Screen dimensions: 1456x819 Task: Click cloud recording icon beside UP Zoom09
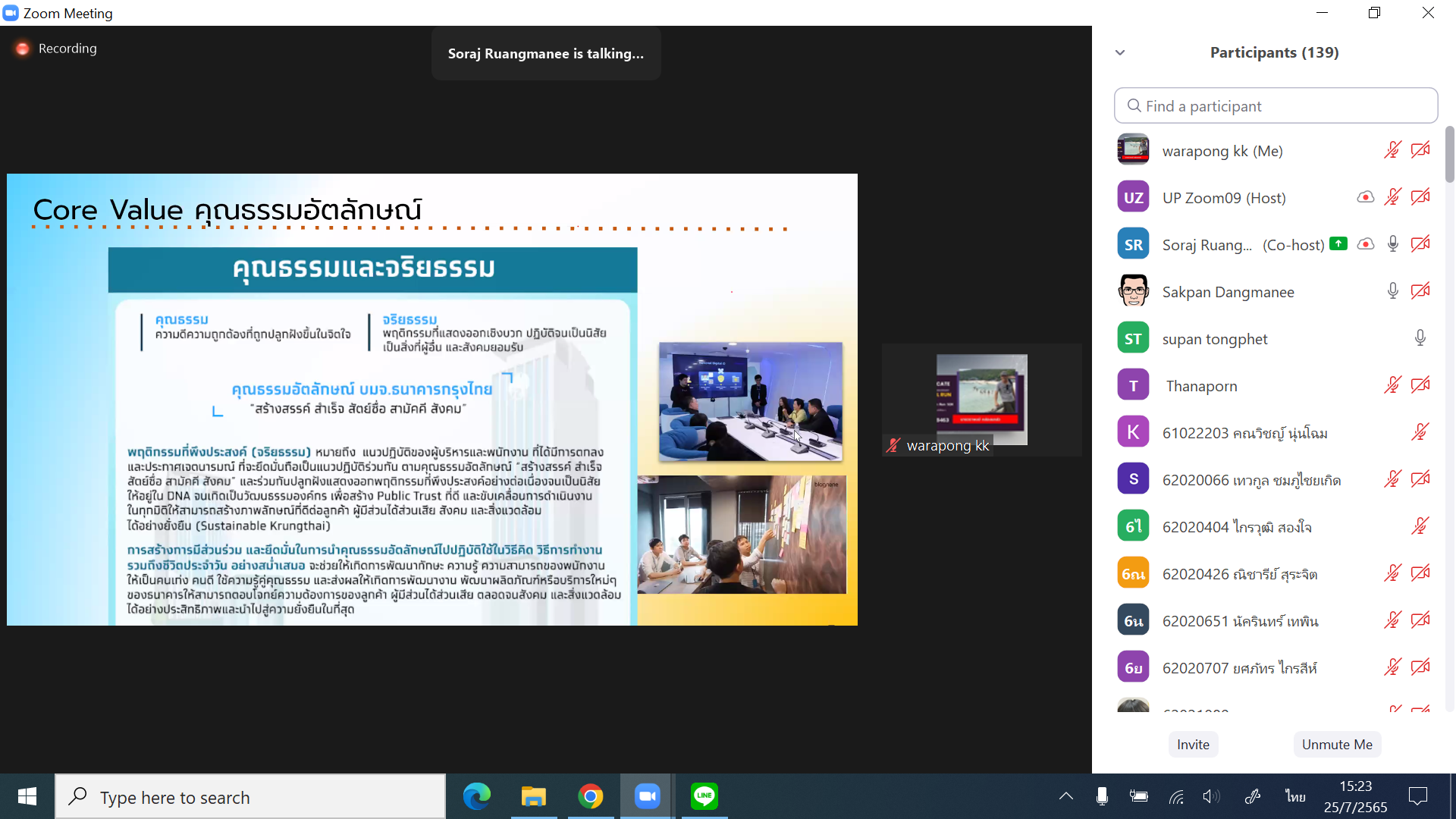(1365, 197)
